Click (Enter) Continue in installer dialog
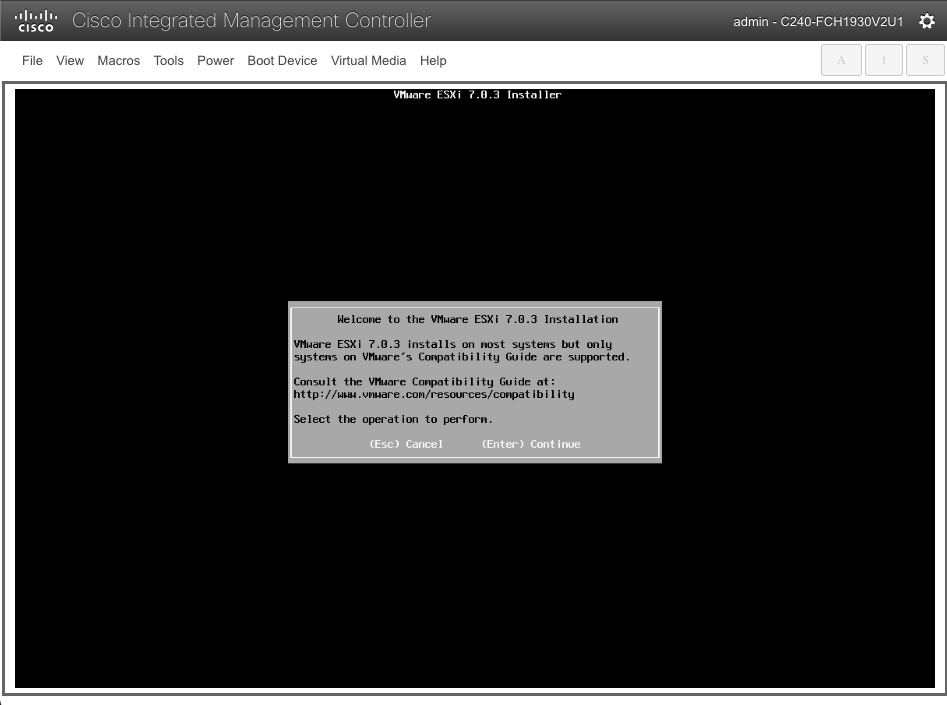 tap(531, 444)
